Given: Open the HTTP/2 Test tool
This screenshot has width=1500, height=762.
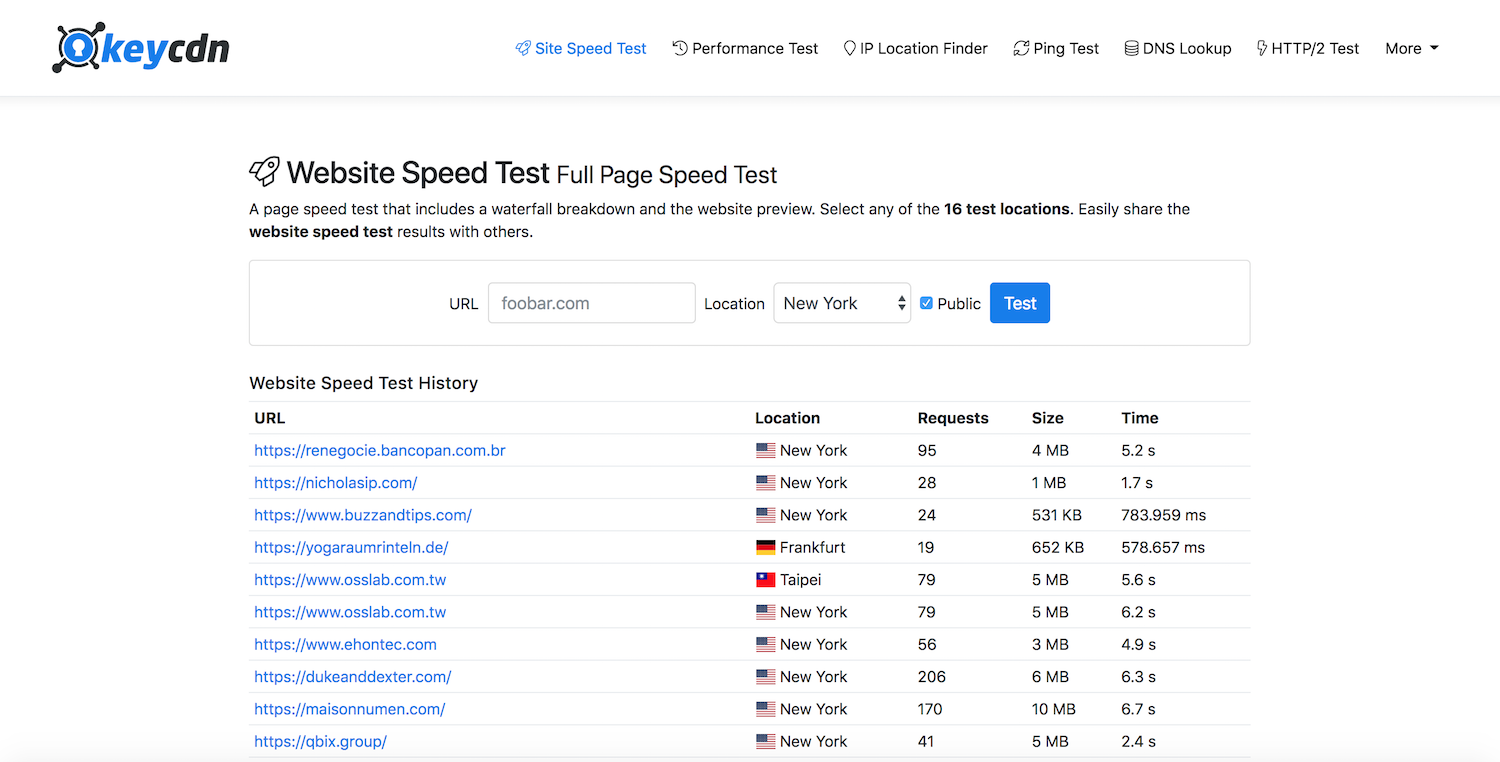Looking at the screenshot, I should [1308, 48].
